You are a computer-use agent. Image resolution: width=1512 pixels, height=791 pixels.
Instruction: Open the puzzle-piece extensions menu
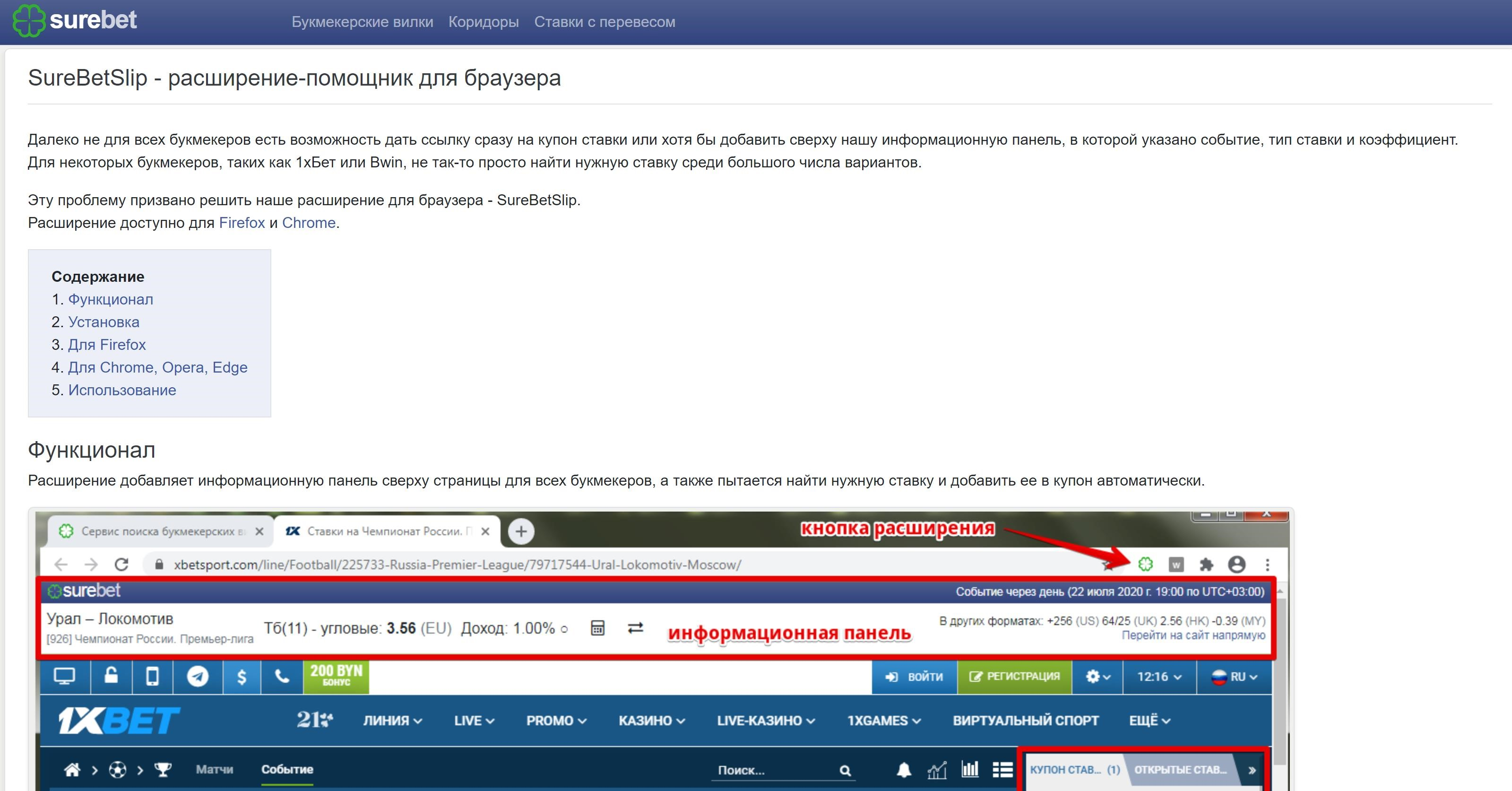pos(1206,565)
